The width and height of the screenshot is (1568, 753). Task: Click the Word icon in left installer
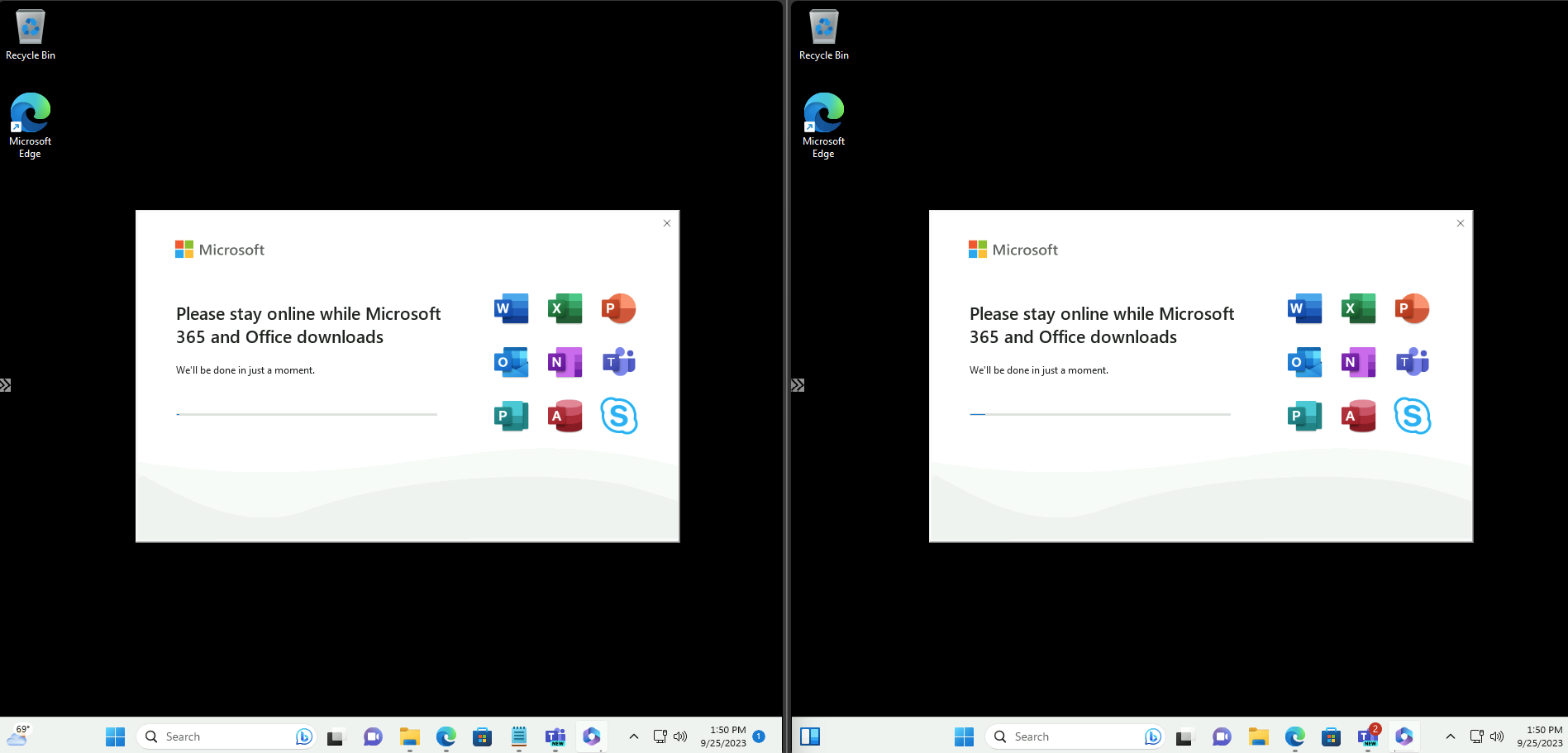[511, 309]
